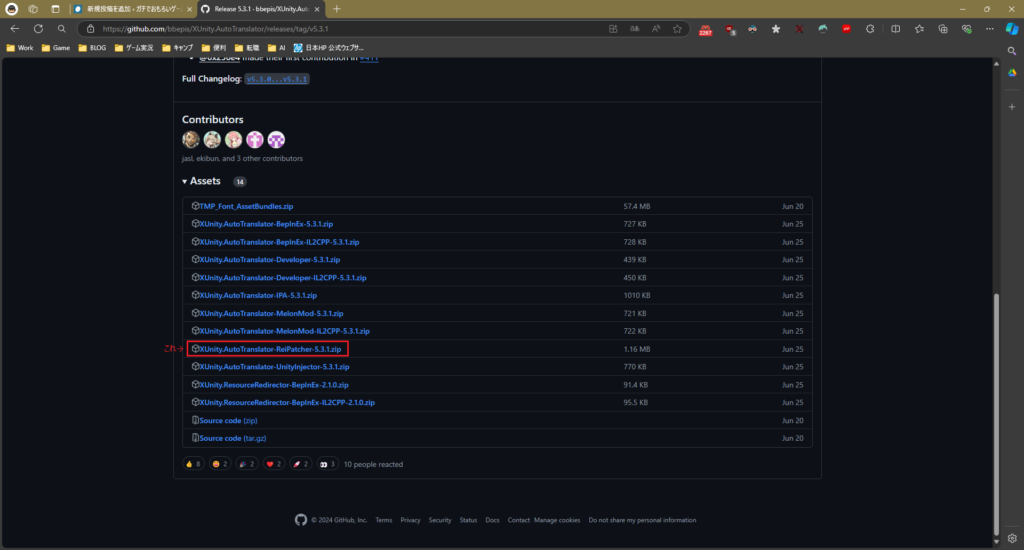The width and height of the screenshot is (1024, 550).
Task: Download XUnity.AutoTranslator-BepInEx-5.3.1.zip
Action: pyautogui.click(x=266, y=224)
